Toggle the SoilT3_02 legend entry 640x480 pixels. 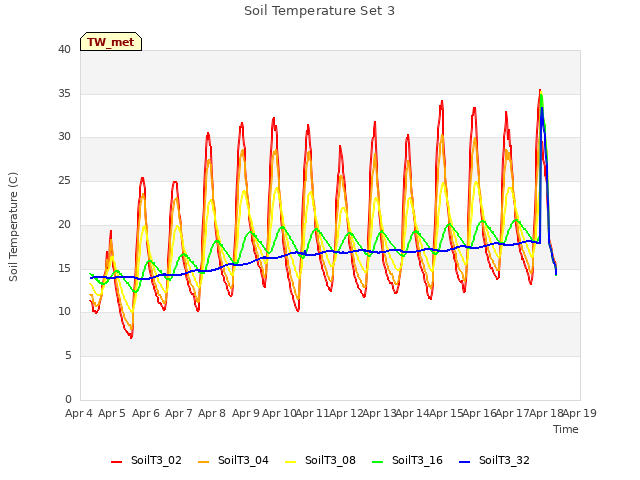[x=146, y=460]
